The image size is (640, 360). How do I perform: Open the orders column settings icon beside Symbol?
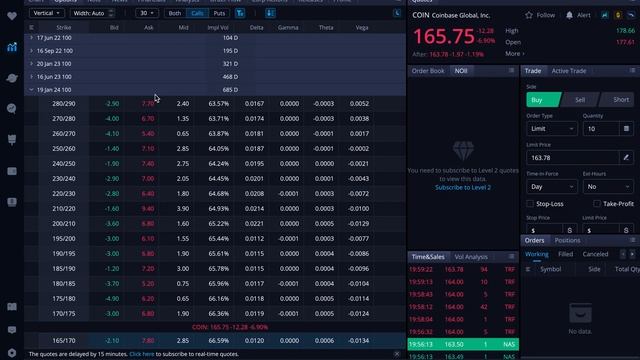[528, 269]
